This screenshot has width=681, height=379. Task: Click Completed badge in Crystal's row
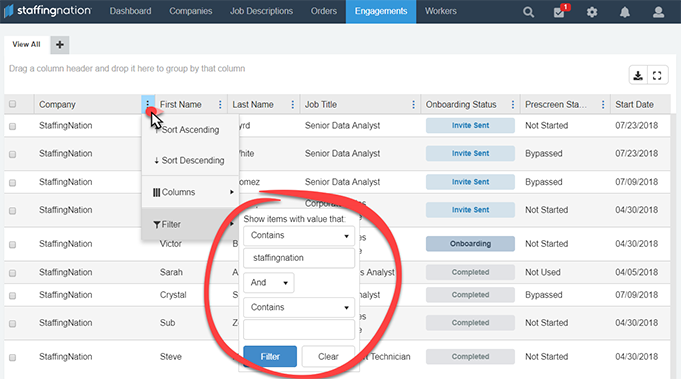[x=470, y=295]
